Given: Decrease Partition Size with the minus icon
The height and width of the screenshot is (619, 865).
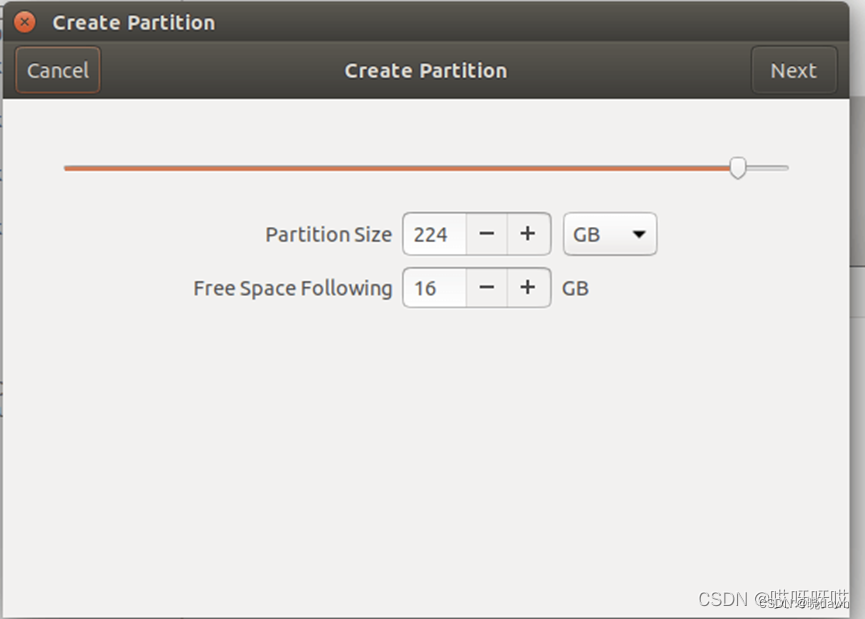Looking at the screenshot, I should pyautogui.click(x=487, y=234).
